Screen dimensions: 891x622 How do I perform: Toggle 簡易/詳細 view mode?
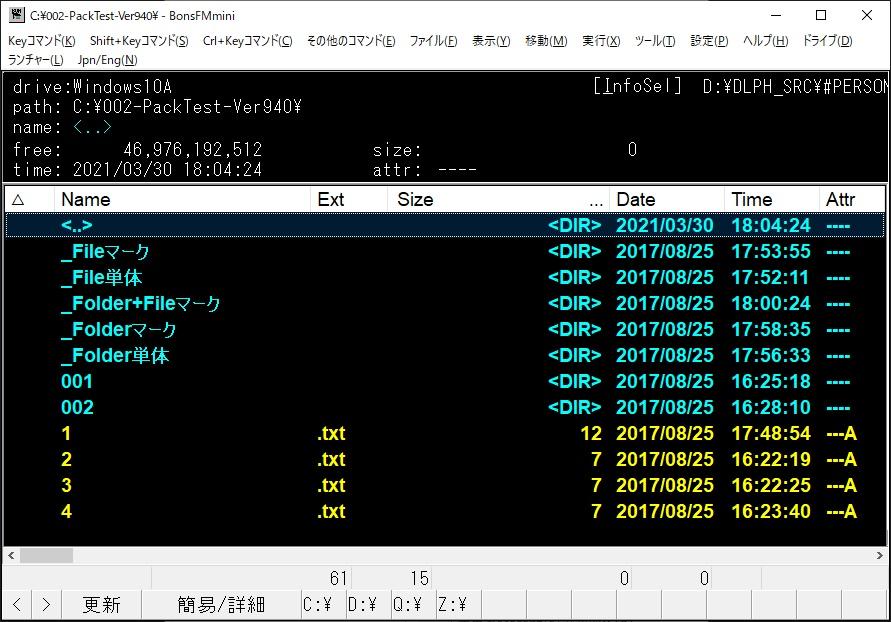click(x=221, y=604)
